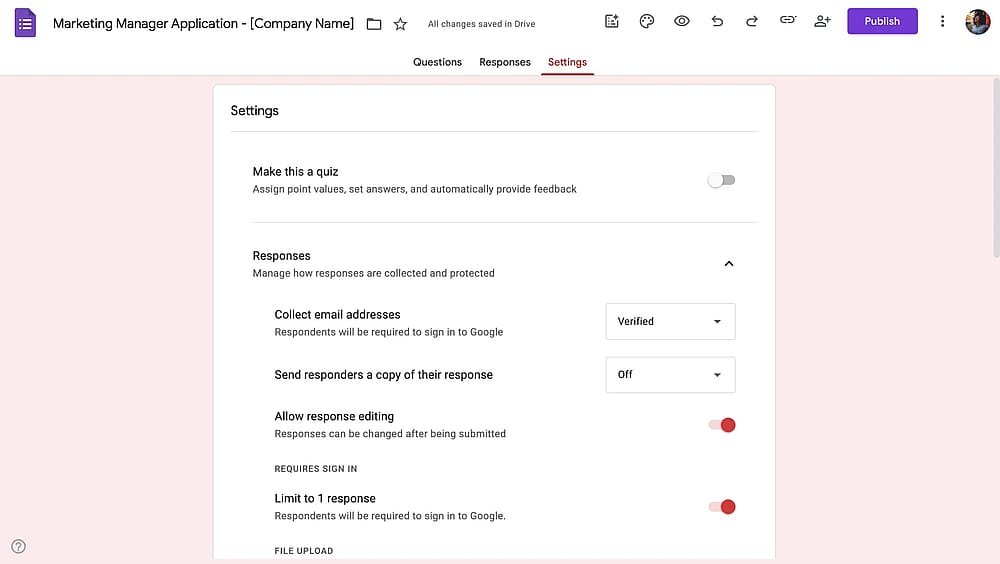Add collaborators with the person-plus icon

coord(822,21)
